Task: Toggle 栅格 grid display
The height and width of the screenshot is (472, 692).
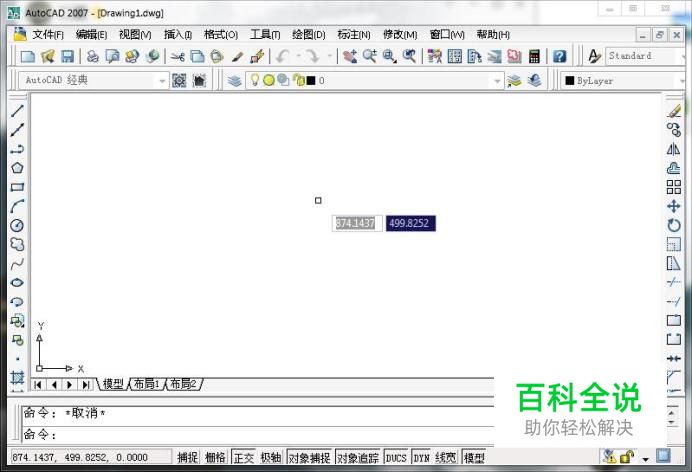Action: [215, 457]
